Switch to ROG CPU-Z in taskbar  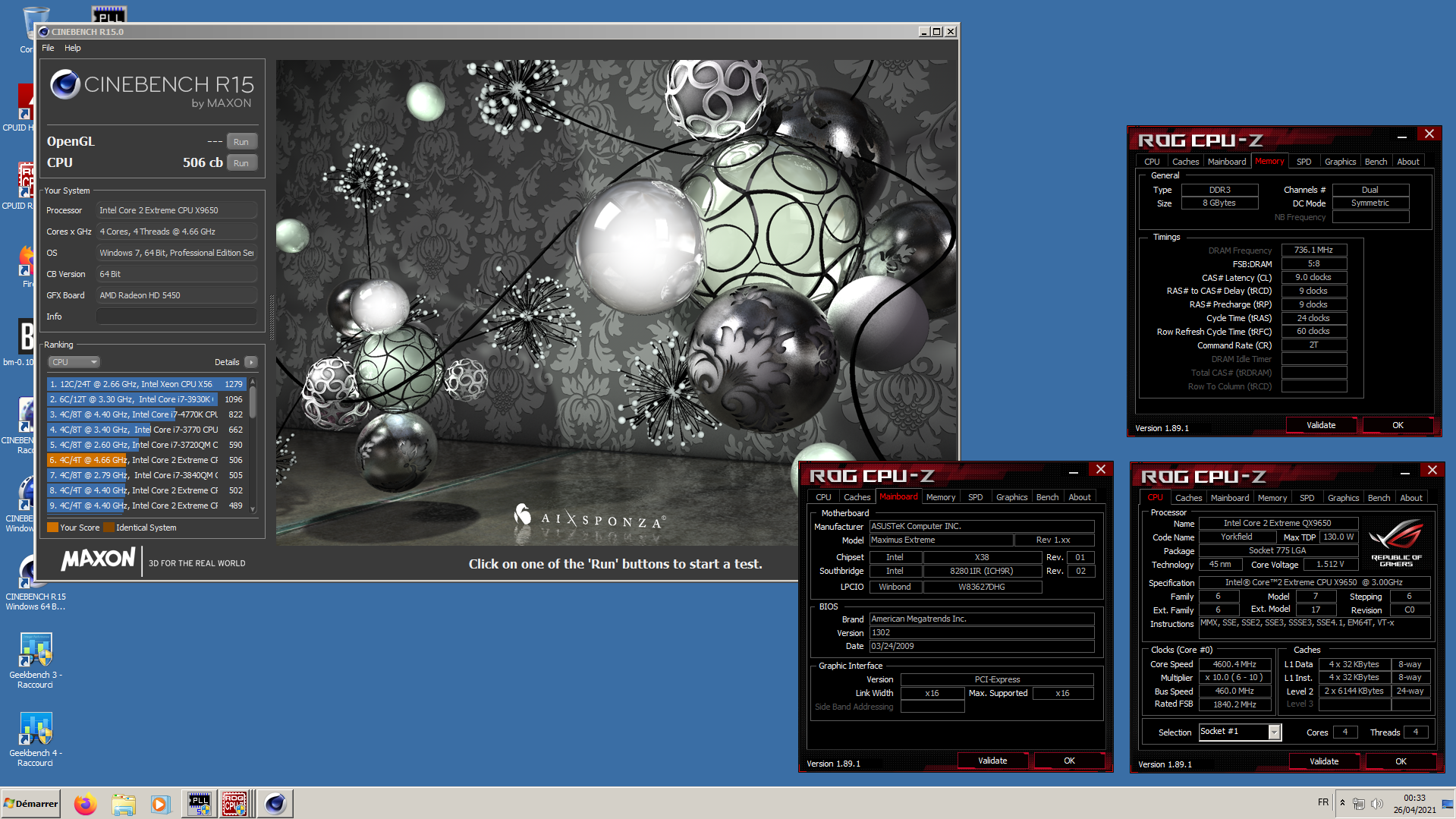[234, 804]
